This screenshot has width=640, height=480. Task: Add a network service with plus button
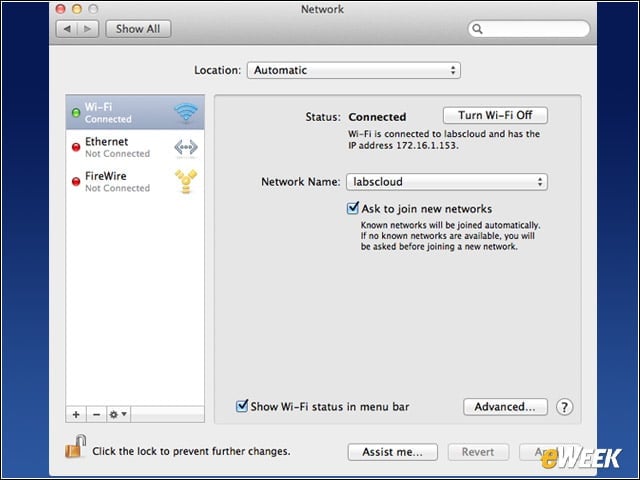tap(76, 414)
